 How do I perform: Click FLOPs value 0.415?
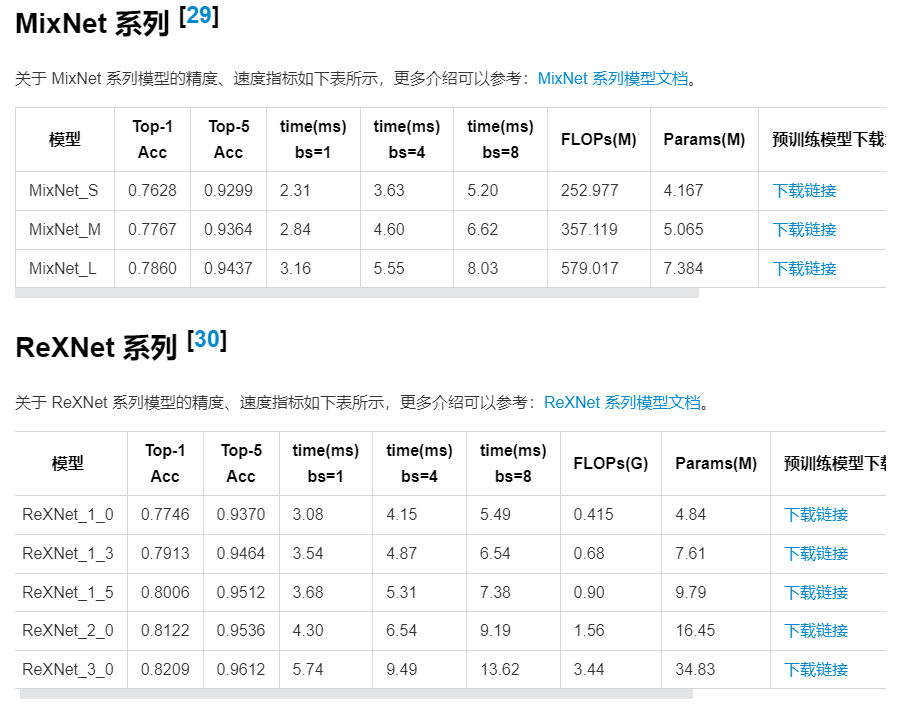coord(593,515)
